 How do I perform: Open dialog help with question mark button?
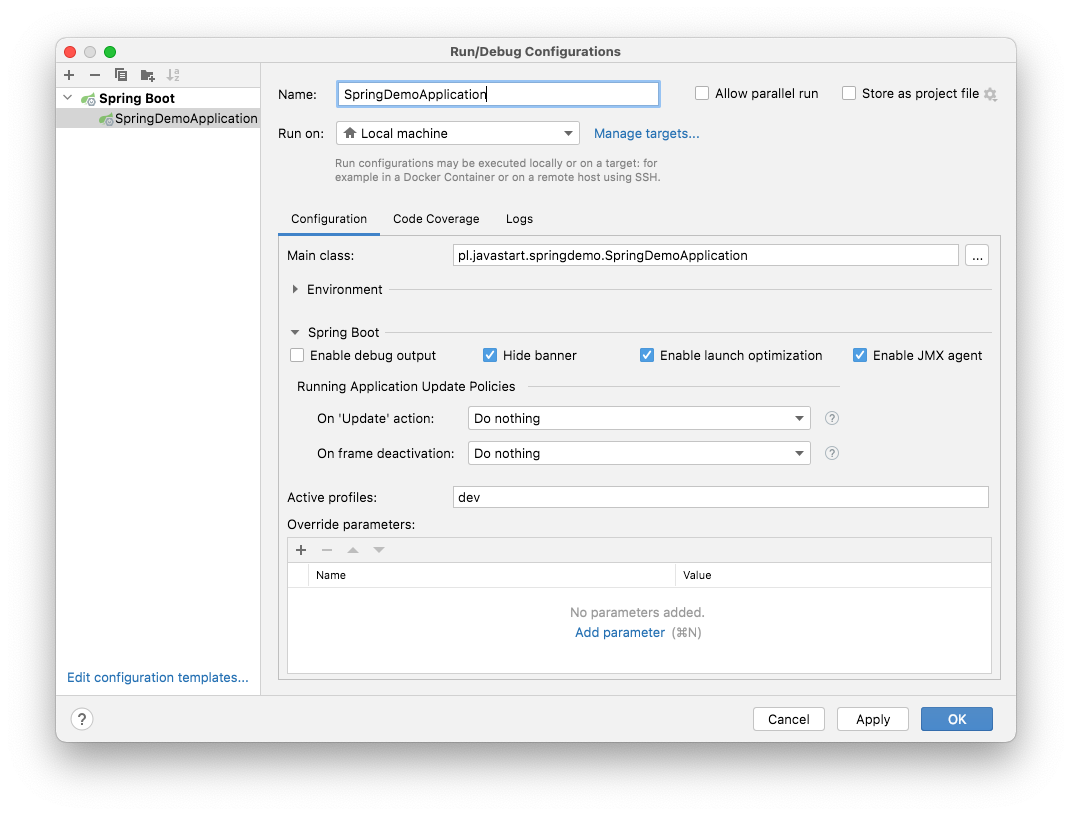82,719
